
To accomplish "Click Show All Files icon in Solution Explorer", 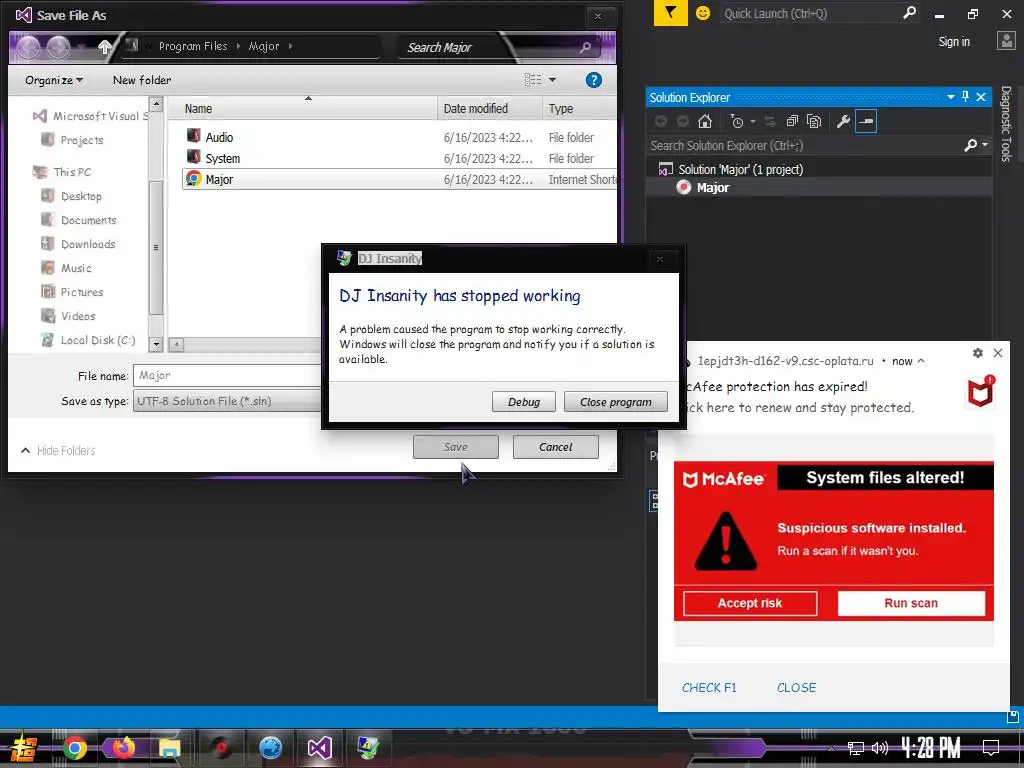I will [x=814, y=121].
